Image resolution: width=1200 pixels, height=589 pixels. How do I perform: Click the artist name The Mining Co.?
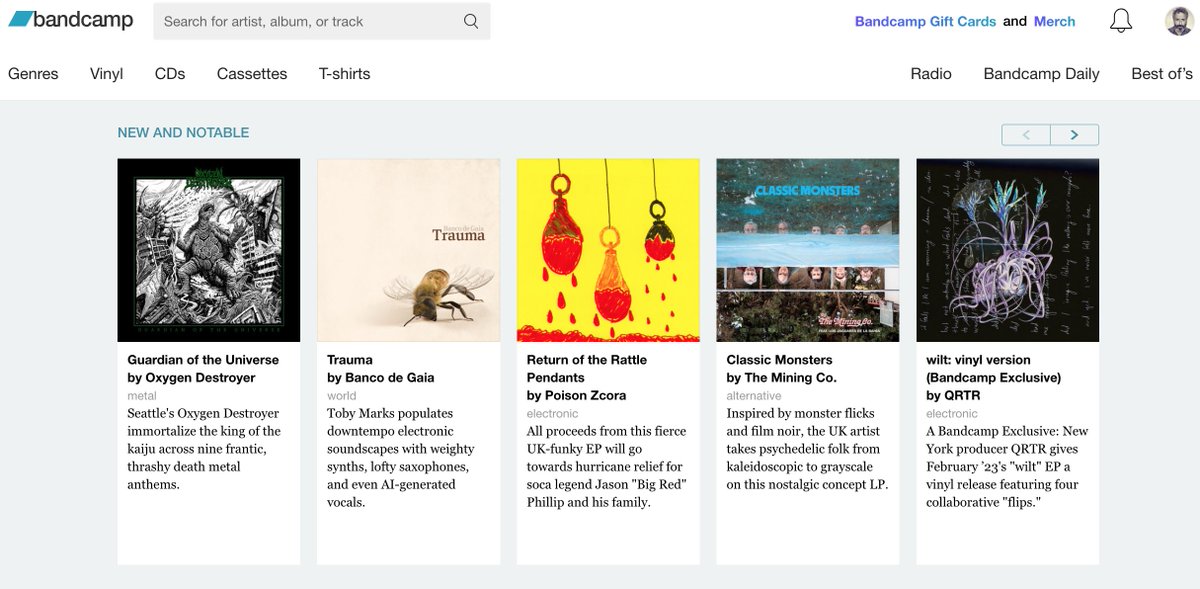(790, 378)
